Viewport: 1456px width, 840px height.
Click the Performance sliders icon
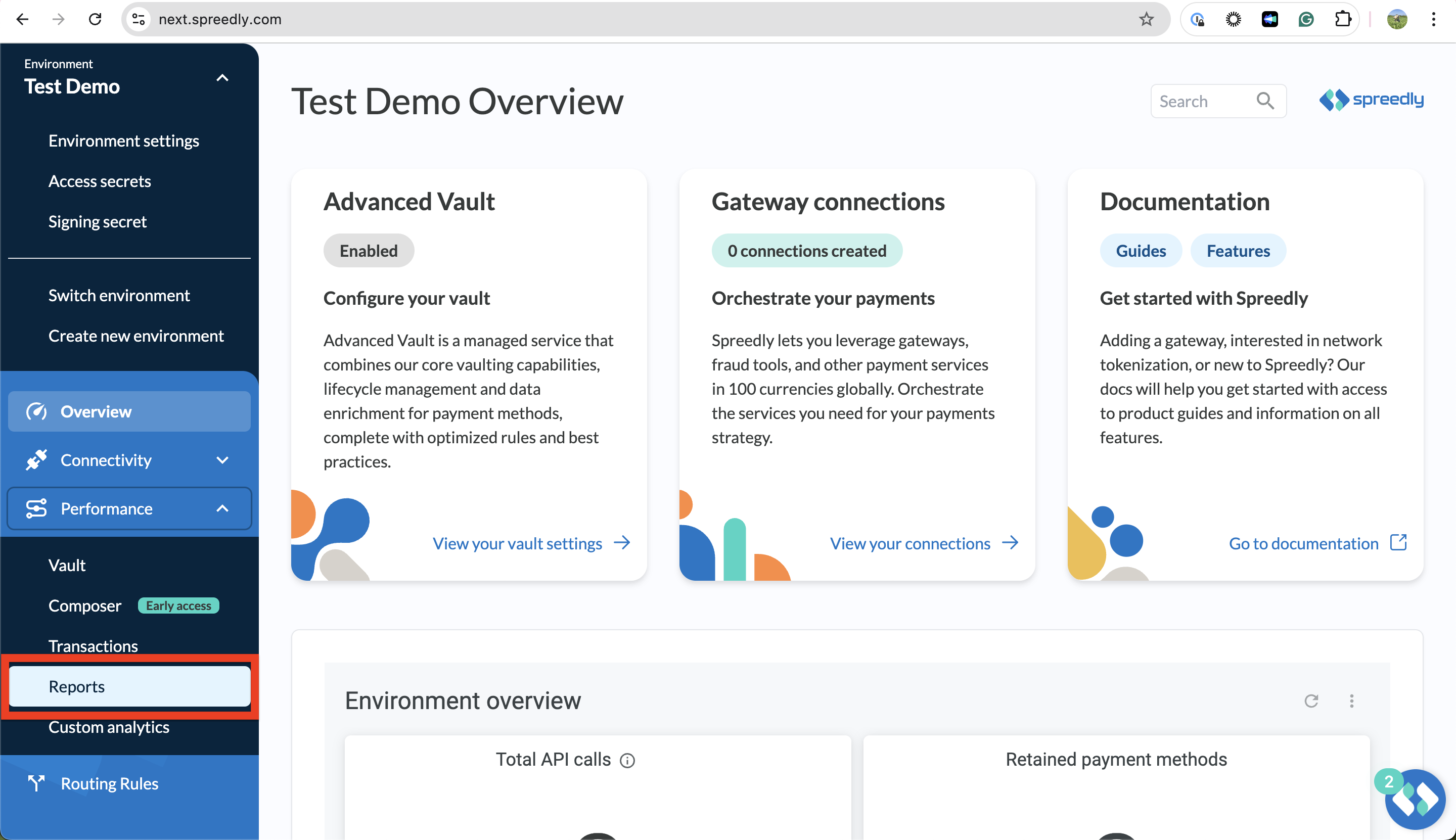[36, 508]
